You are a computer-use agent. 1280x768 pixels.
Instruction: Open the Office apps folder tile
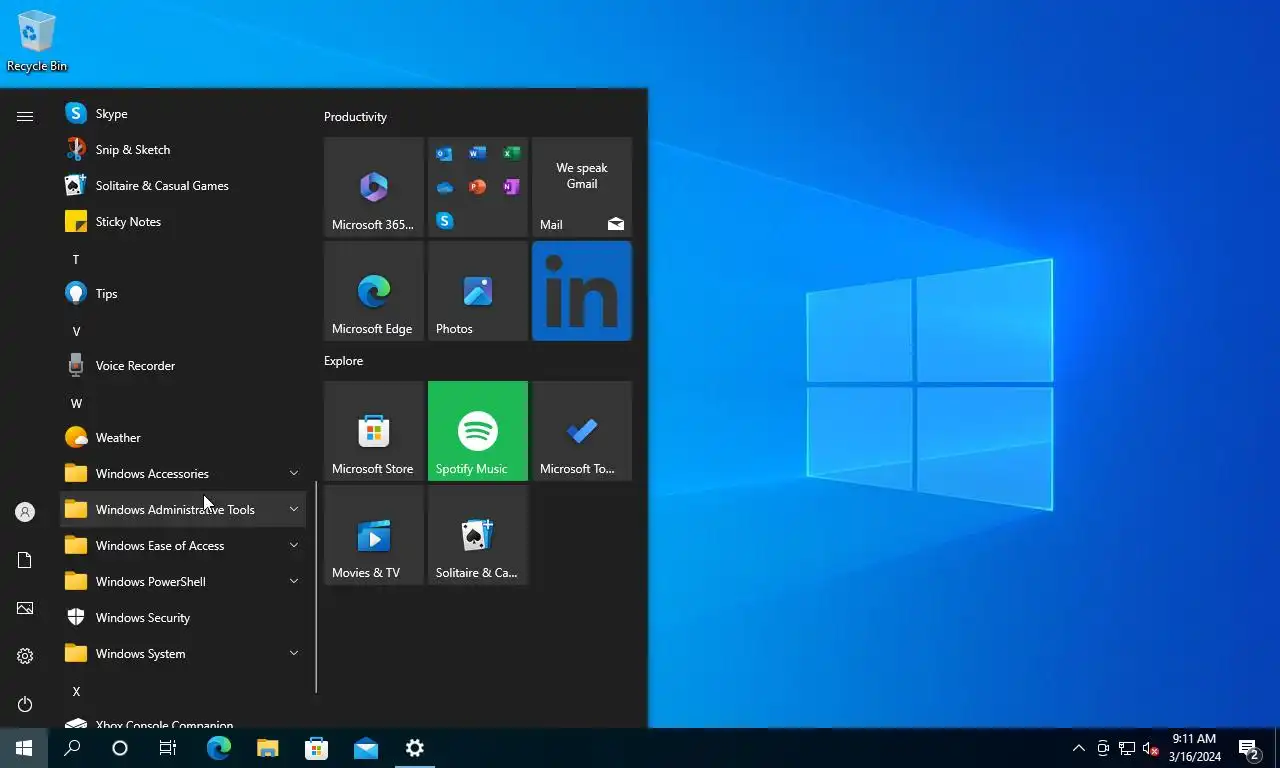(478, 187)
